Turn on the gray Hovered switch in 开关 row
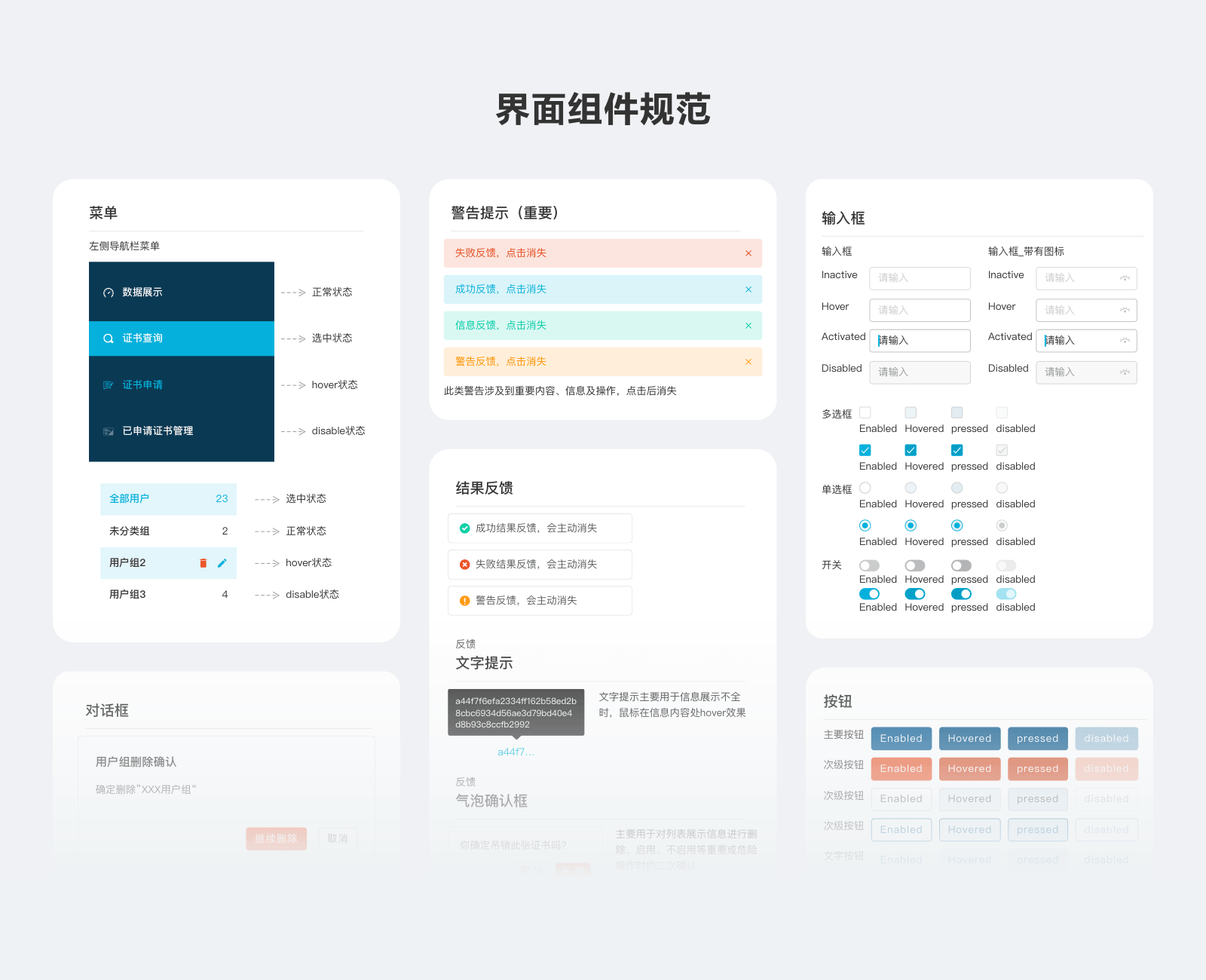 (915, 565)
